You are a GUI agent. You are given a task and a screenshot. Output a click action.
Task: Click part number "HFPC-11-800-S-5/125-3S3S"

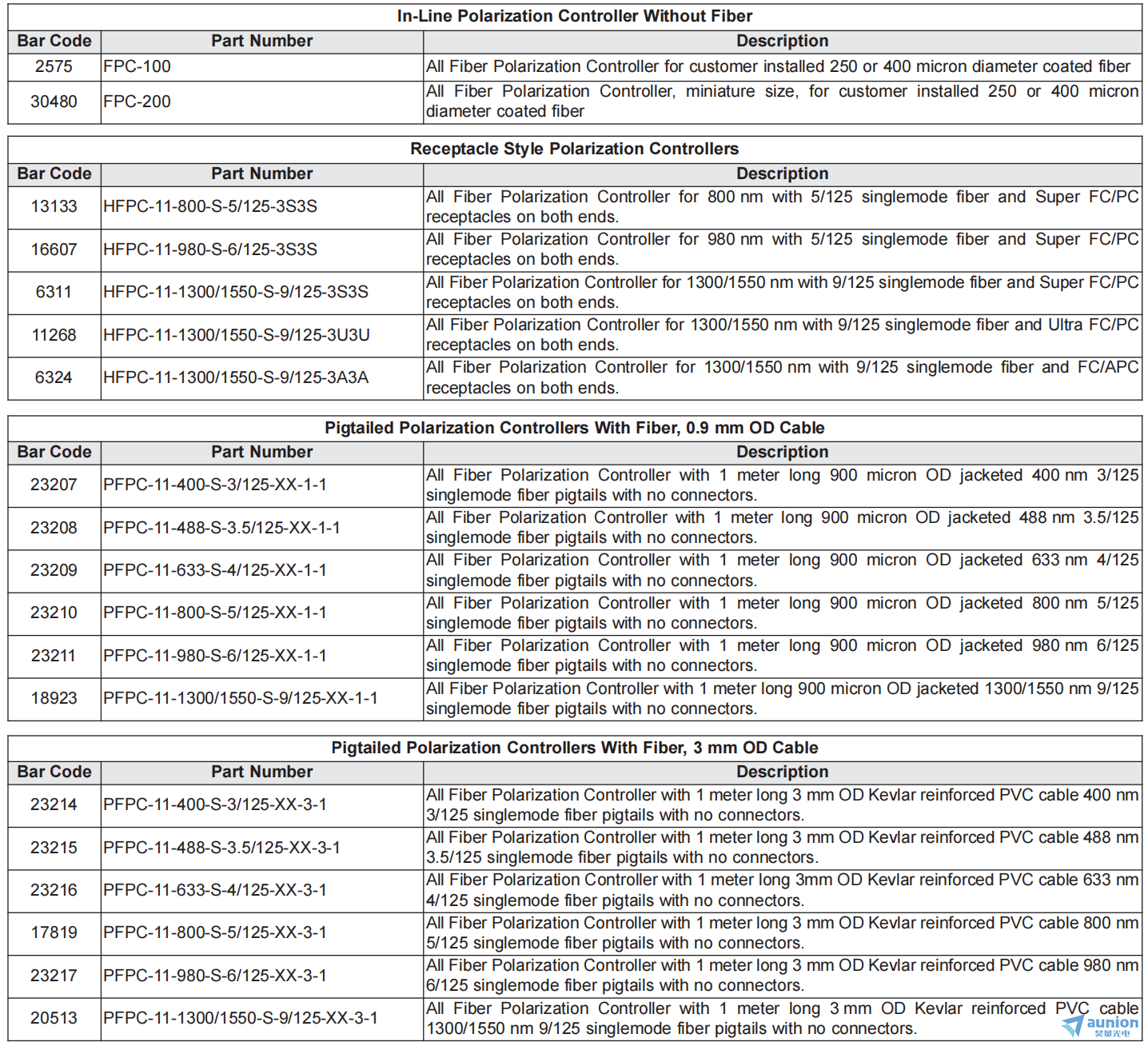point(210,206)
